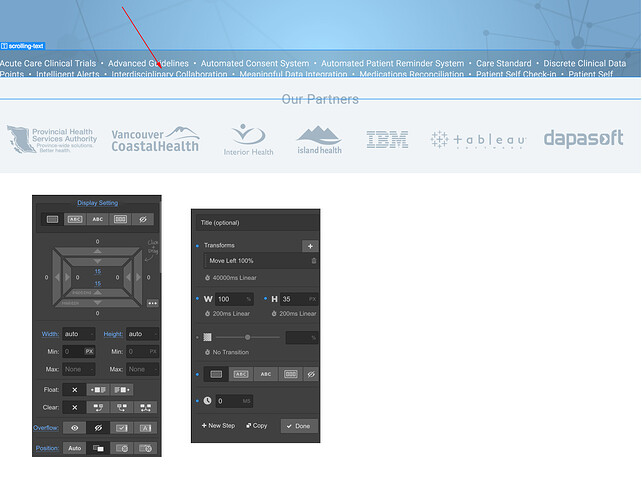
Task: Edit the 40000ms Linear transform timing
Action: [x=231, y=278]
